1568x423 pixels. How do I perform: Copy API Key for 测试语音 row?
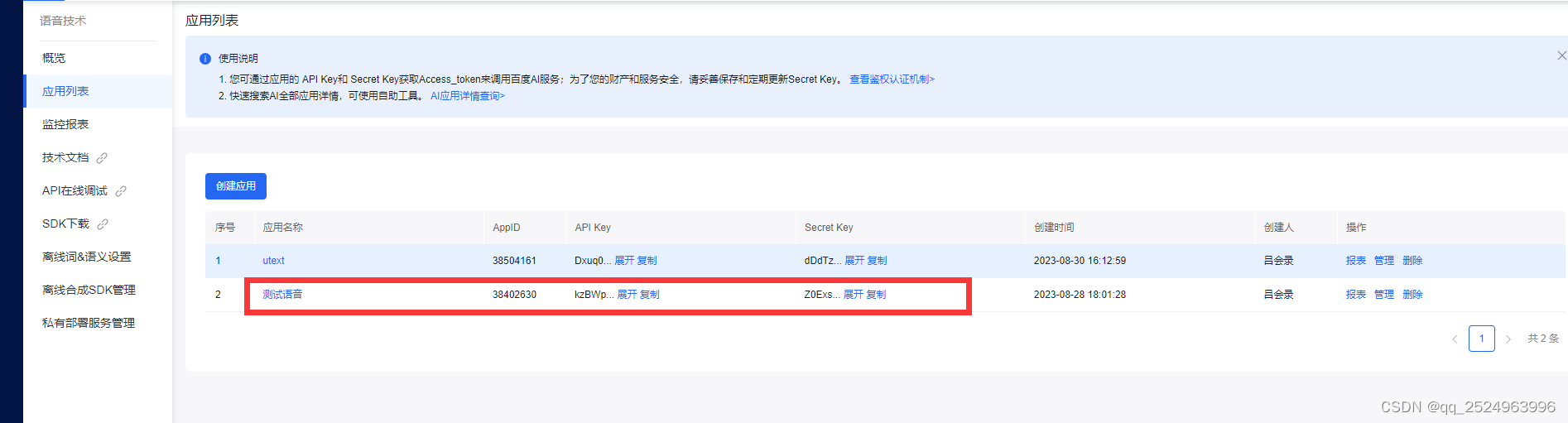click(x=650, y=295)
